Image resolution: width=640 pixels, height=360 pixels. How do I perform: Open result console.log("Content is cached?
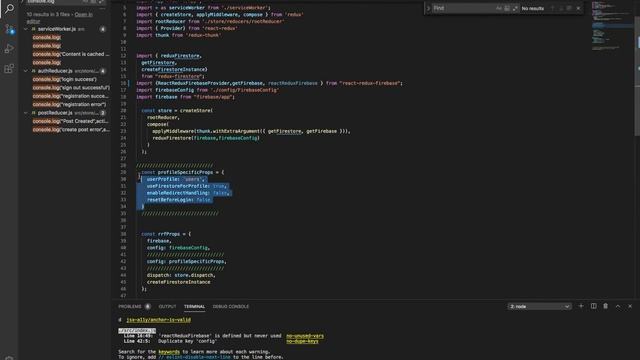pyautogui.click(x=71, y=54)
